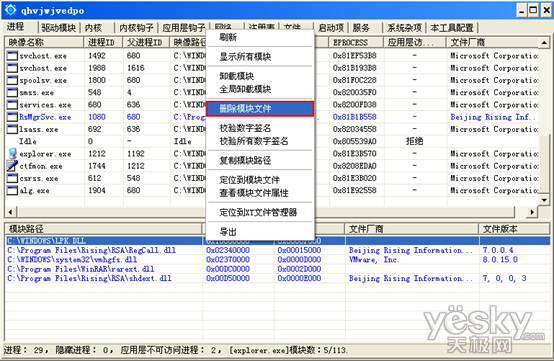Choose 显示所有模块 in the context menu
This screenshot has width=554, height=361.
coord(260,57)
